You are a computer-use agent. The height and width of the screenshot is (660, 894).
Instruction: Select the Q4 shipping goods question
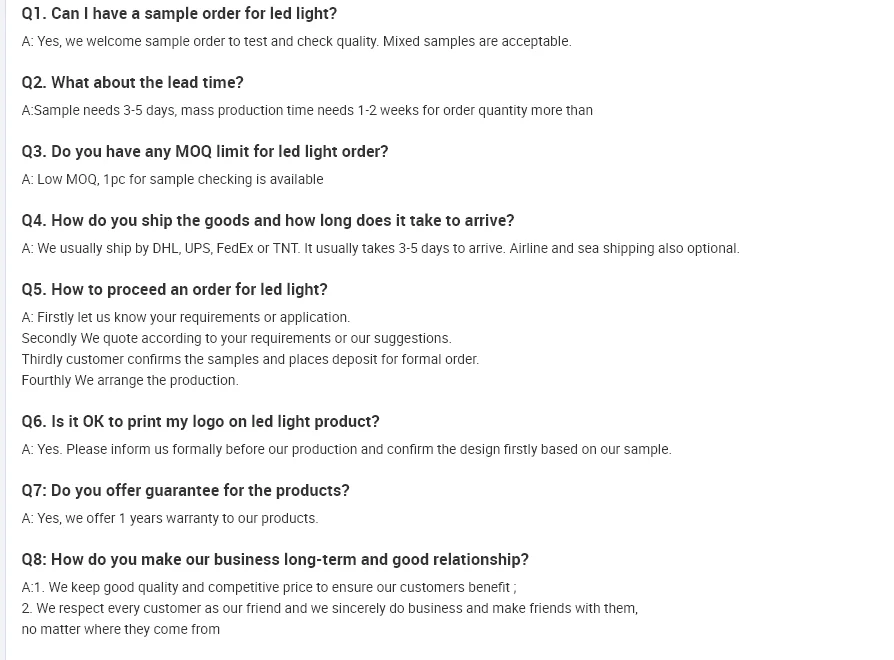click(267, 220)
